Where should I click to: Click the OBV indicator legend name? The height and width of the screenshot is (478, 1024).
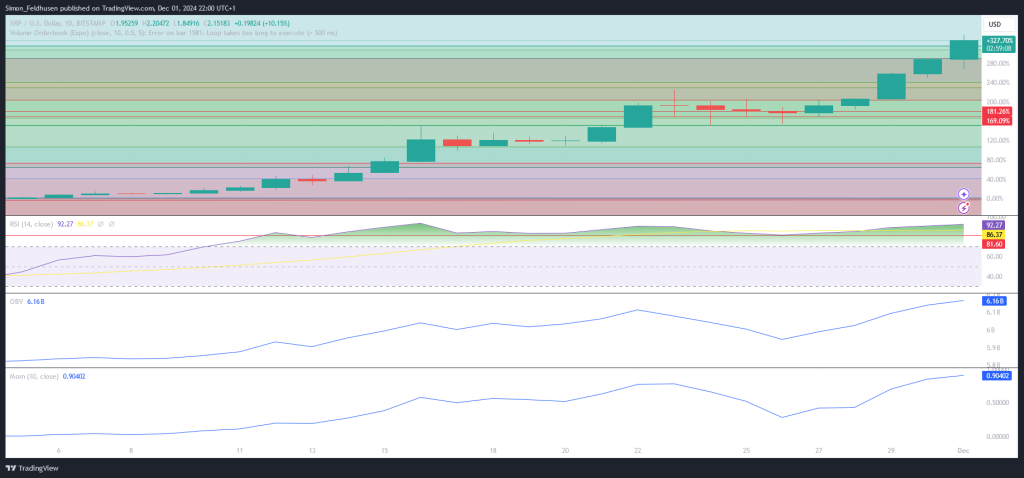16,302
